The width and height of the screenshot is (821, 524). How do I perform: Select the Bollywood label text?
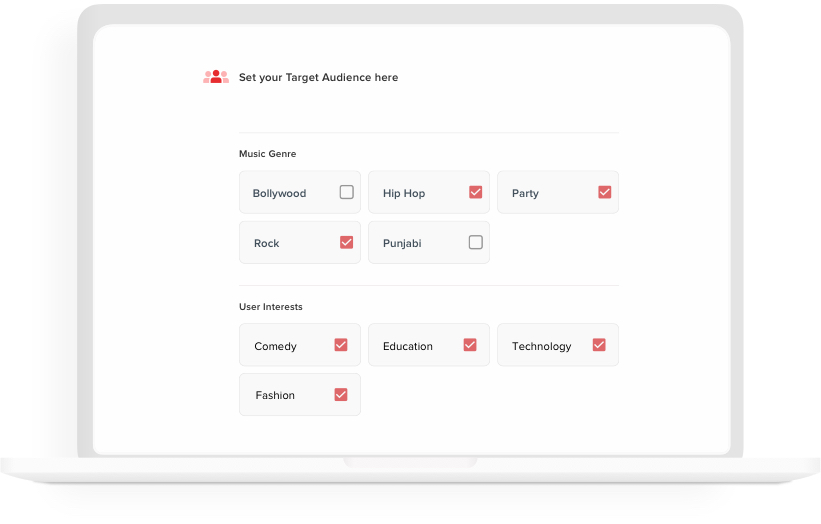[x=279, y=193]
